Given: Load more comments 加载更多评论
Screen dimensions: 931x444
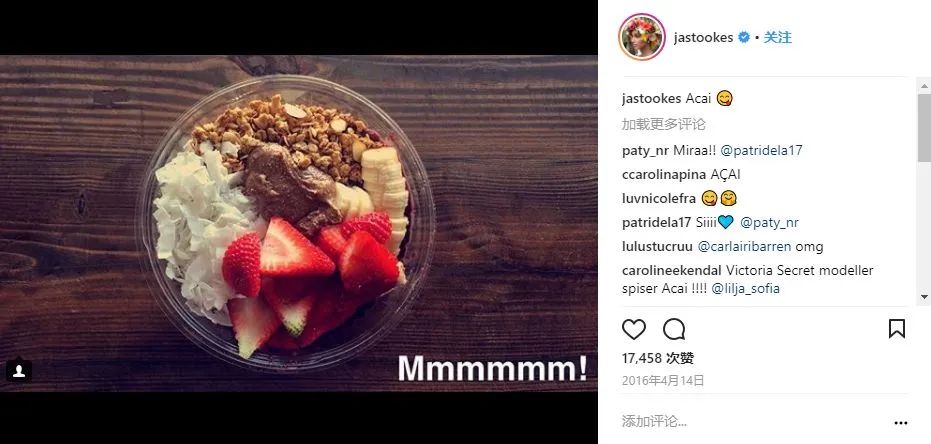Looking at the screenshot, I should pos(663,125).
